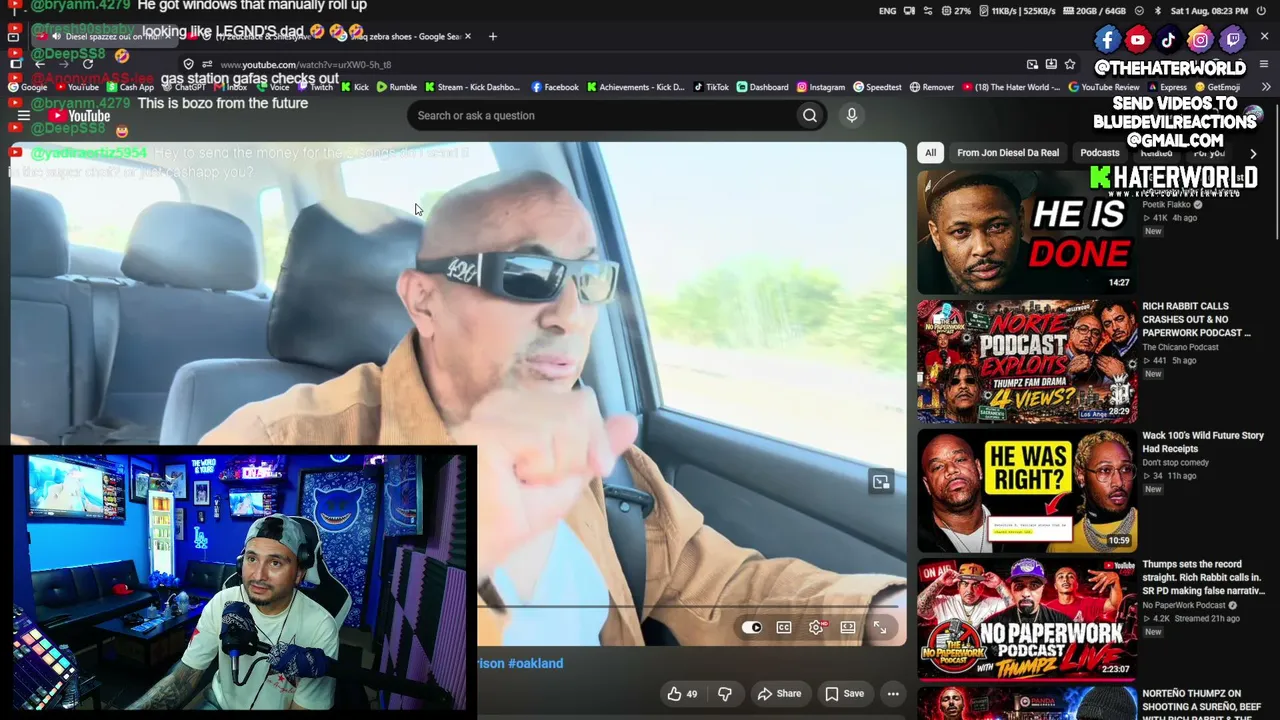
Task: Click the browser address bar URL
Action: pos(305,65)
